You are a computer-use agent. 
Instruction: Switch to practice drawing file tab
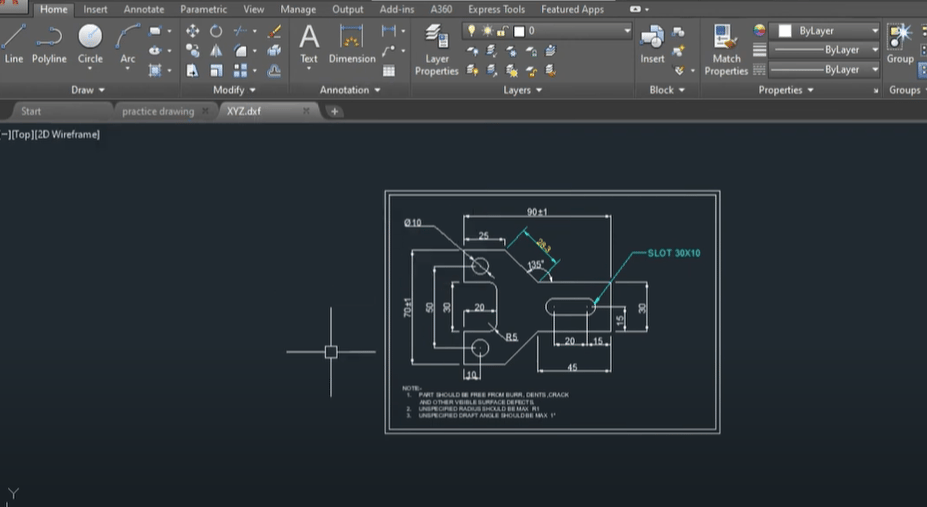(x=157, y=111)
